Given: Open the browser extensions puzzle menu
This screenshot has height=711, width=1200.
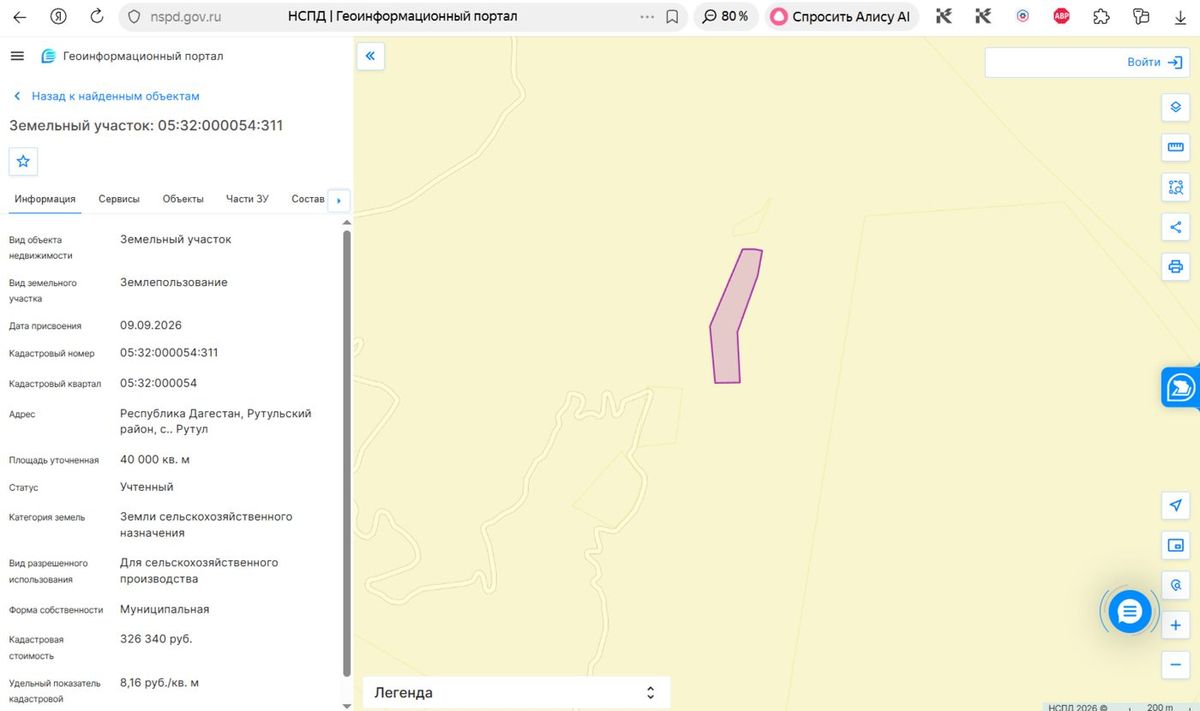Looking at the screenshot, I should (1101, 16).
